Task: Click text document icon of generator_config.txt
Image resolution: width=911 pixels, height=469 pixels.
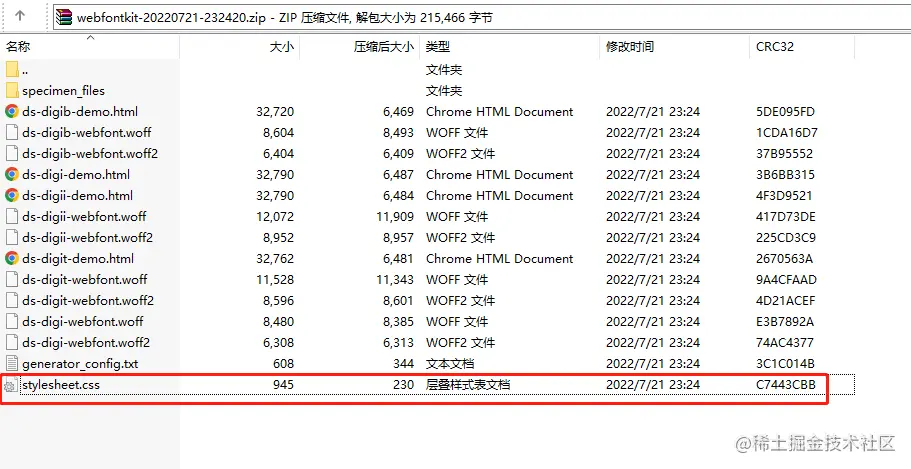Action: [x=12, y=363]
